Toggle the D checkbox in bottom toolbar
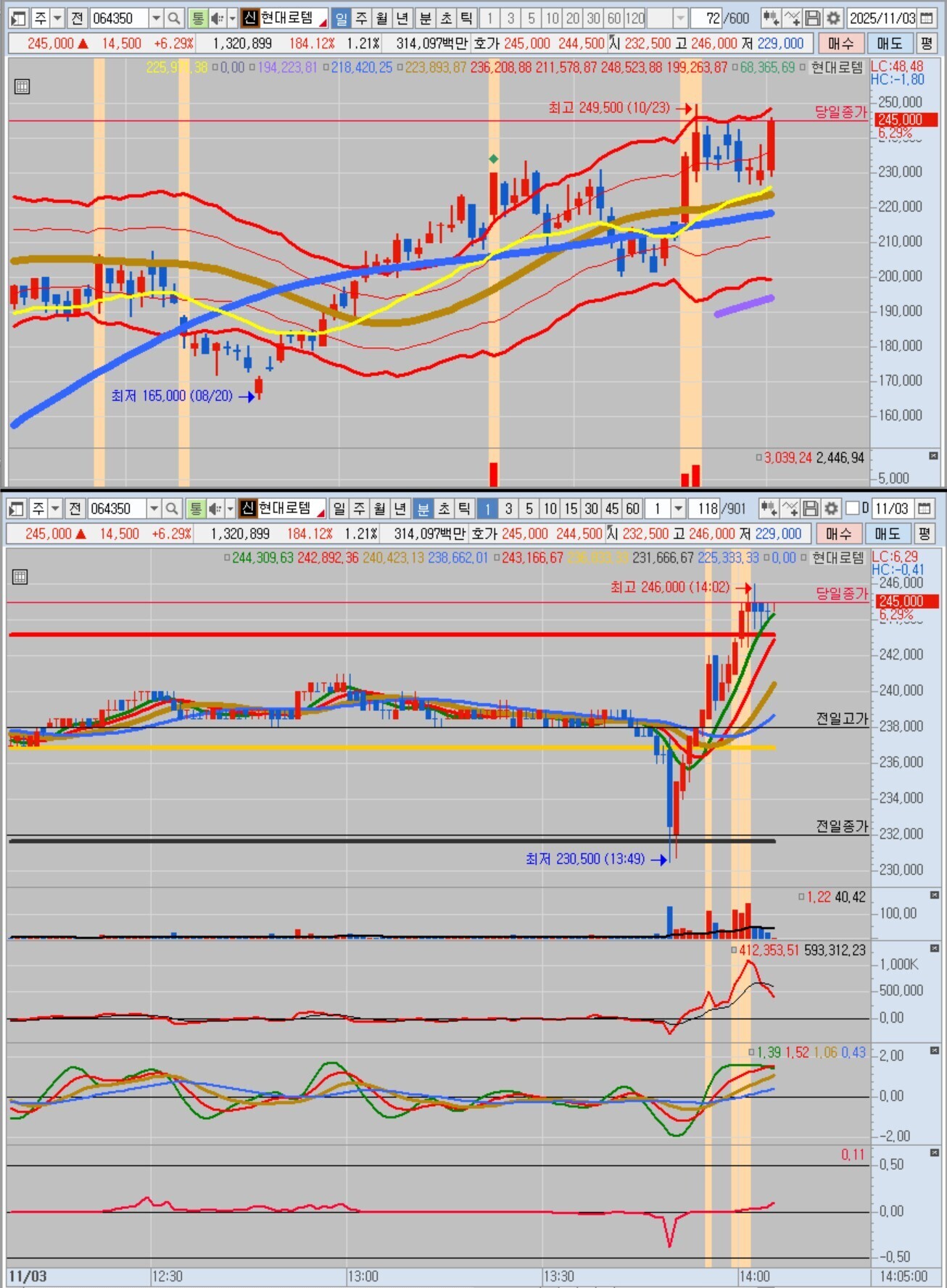 (853, 509)
